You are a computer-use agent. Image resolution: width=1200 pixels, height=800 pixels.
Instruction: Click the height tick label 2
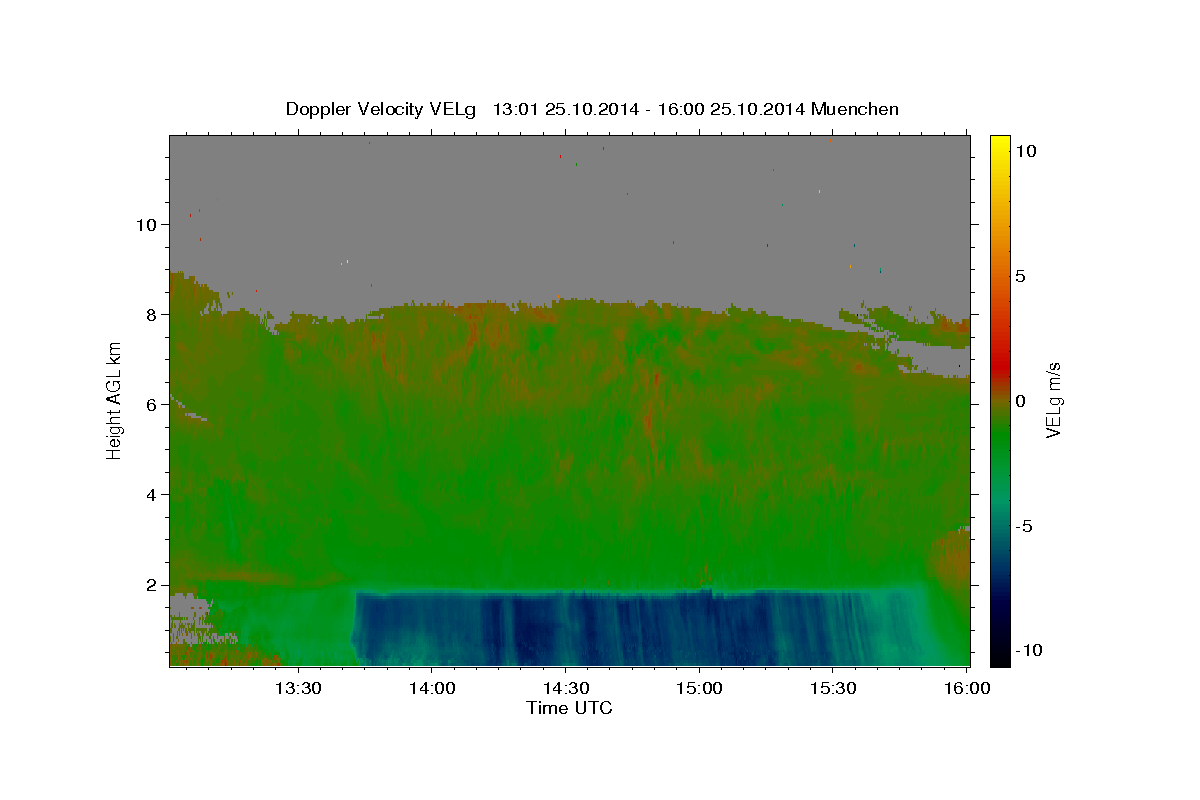coord(150,585)
